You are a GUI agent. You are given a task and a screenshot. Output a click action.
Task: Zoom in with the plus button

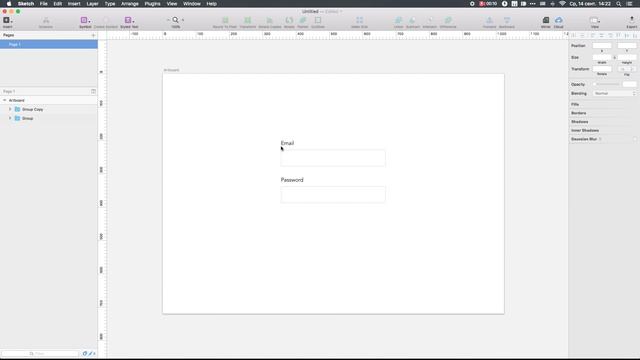click(183, 20)
